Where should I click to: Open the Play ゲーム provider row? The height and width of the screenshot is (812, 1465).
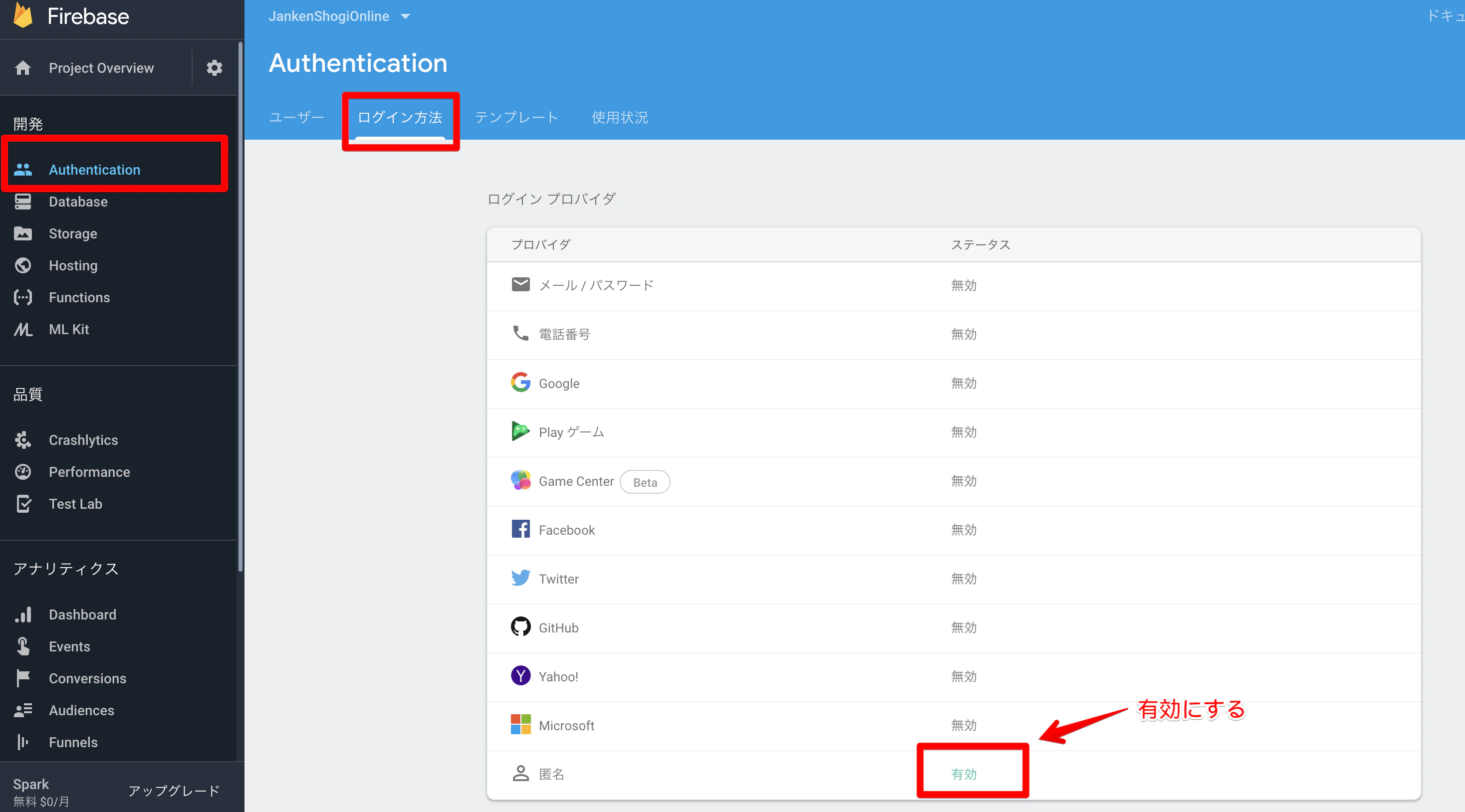click(954, 432)
